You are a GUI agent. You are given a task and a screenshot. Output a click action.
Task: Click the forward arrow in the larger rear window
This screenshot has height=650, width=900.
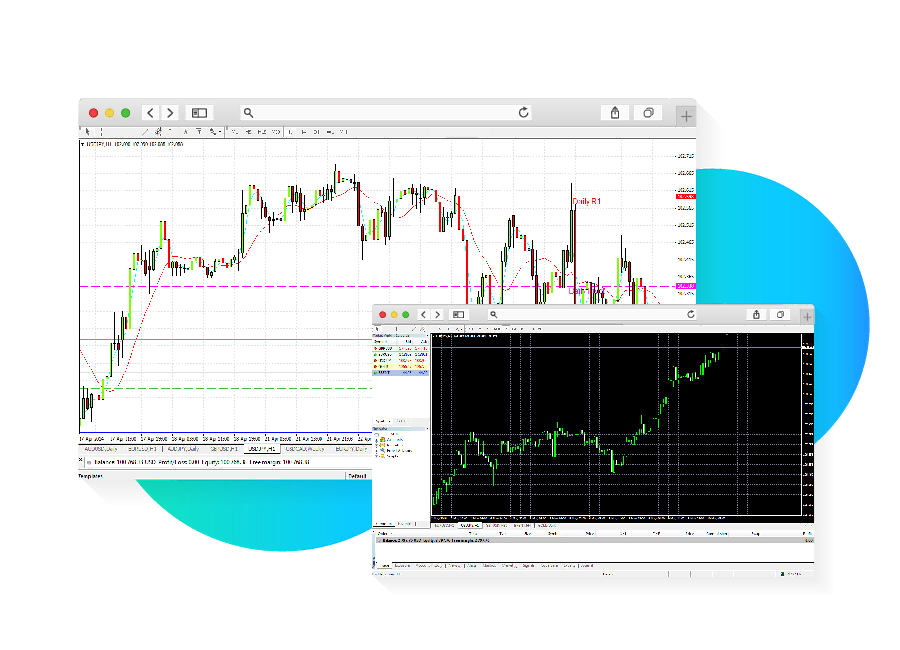tap(170, 113)
